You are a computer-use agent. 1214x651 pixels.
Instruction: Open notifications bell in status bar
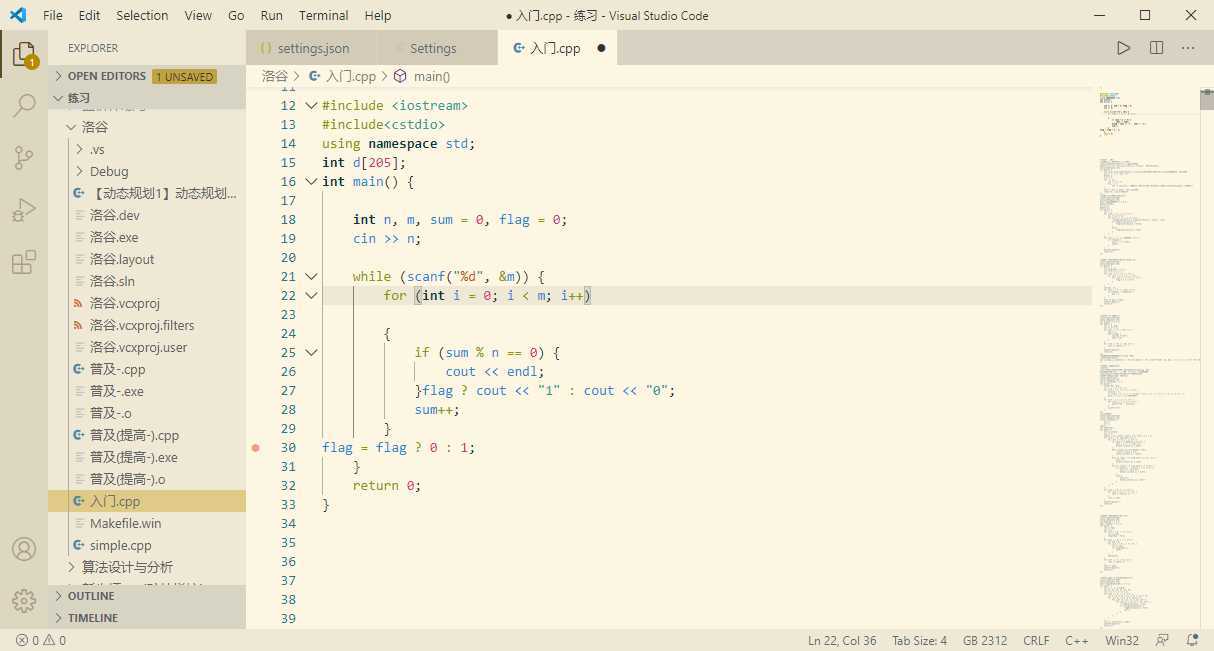(1192, 640)
